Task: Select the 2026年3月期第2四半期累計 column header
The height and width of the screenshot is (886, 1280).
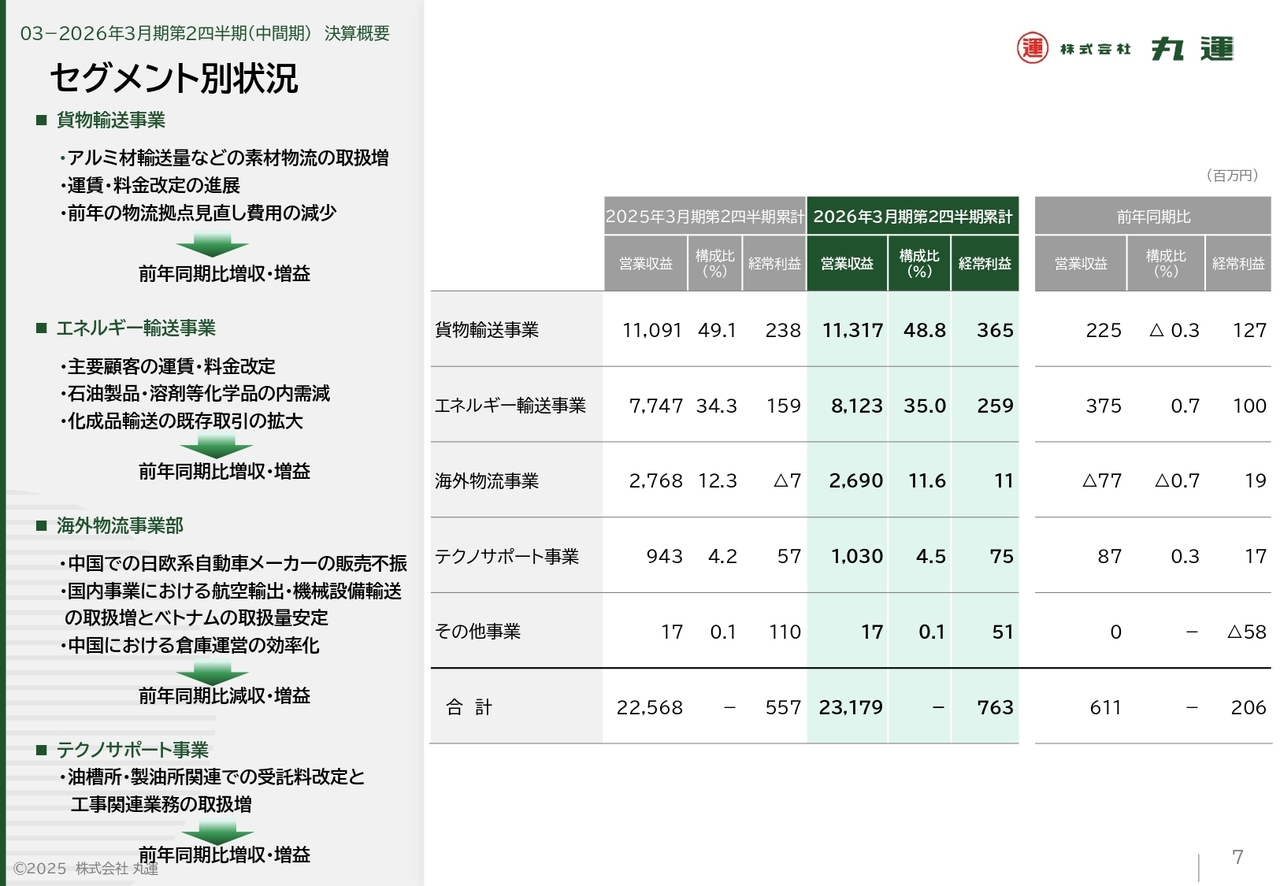Action: coord(912,216)
